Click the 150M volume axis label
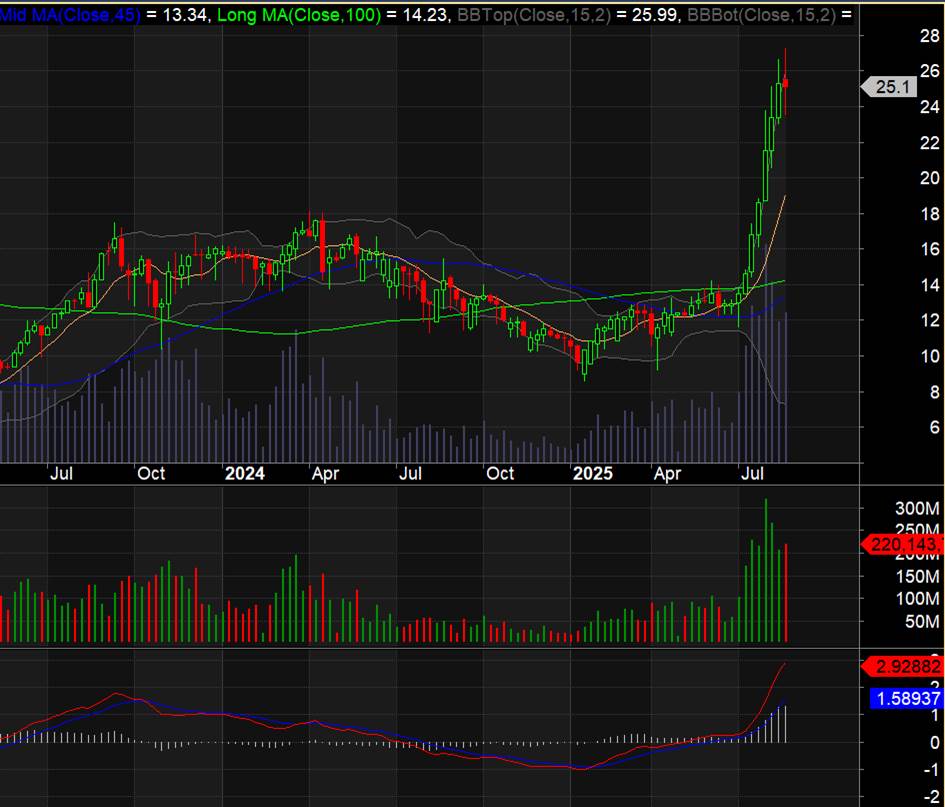The height and width of the screenshot is (807, 945). (x=917, y=577)
